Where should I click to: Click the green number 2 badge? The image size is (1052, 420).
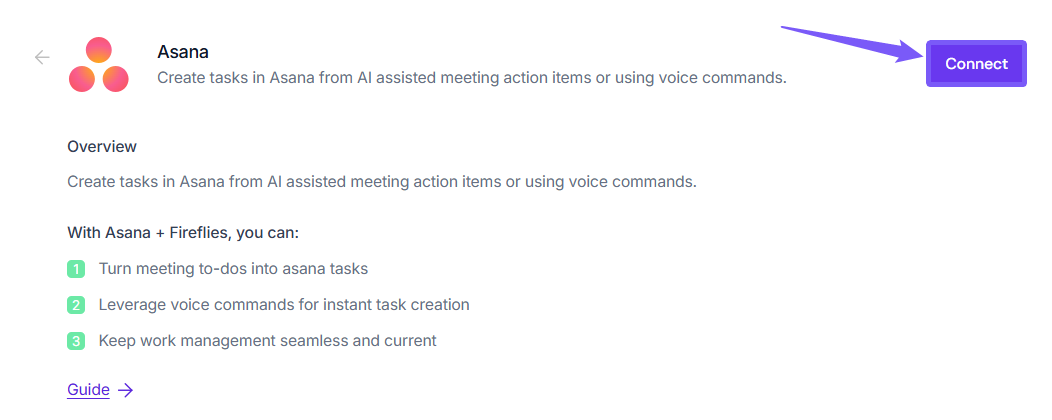click(76, 305)
